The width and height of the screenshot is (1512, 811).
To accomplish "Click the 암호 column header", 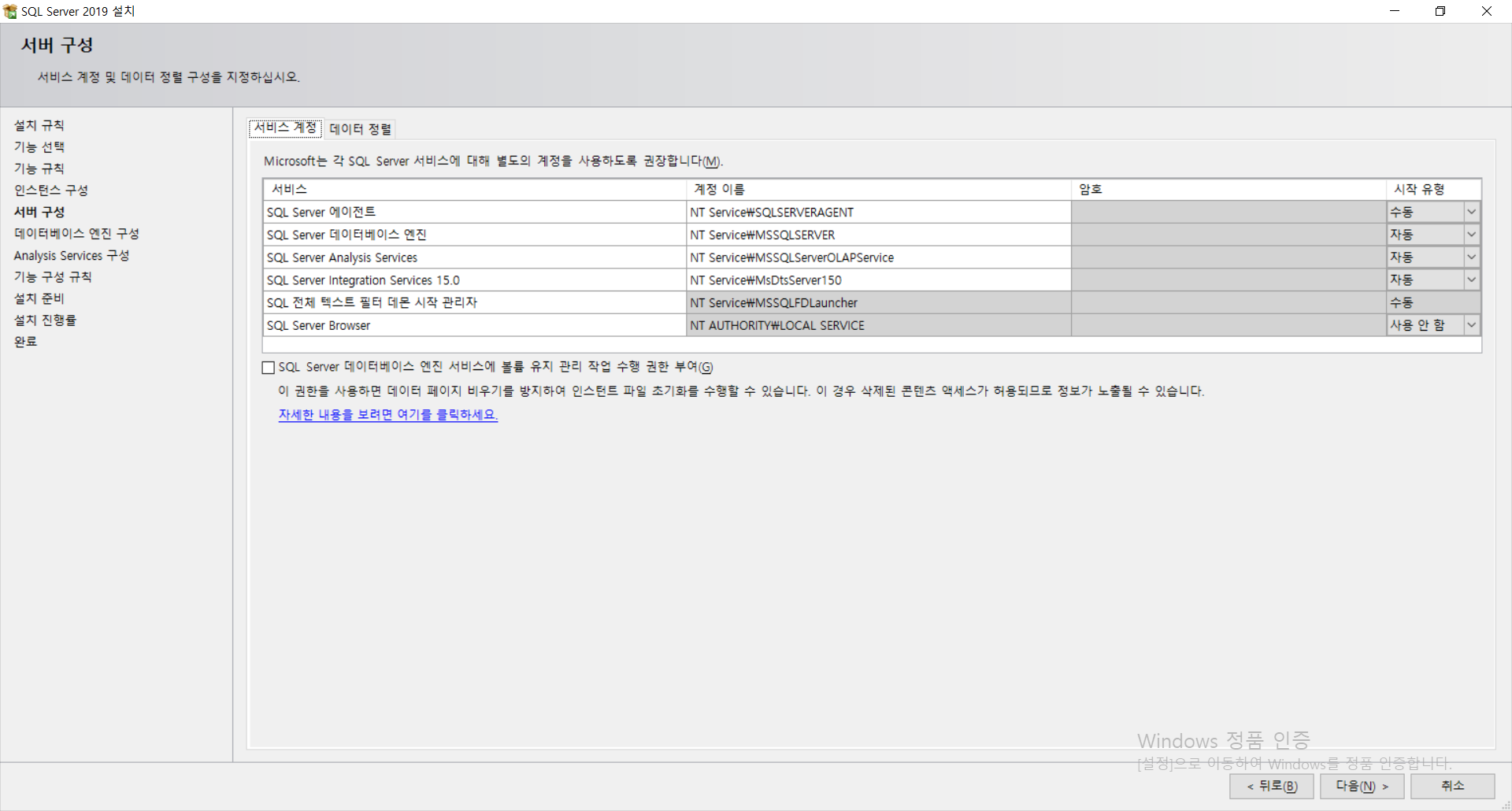I will coord(1228,189).
